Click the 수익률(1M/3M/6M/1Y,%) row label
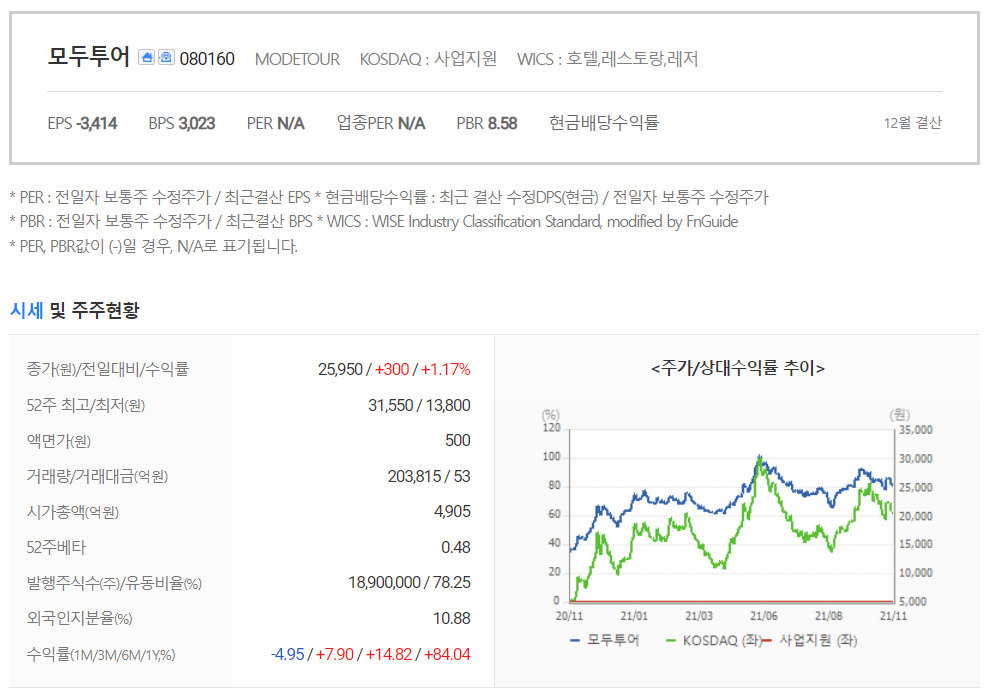Screen dimensions: 998x696 (x=101, y=655)
